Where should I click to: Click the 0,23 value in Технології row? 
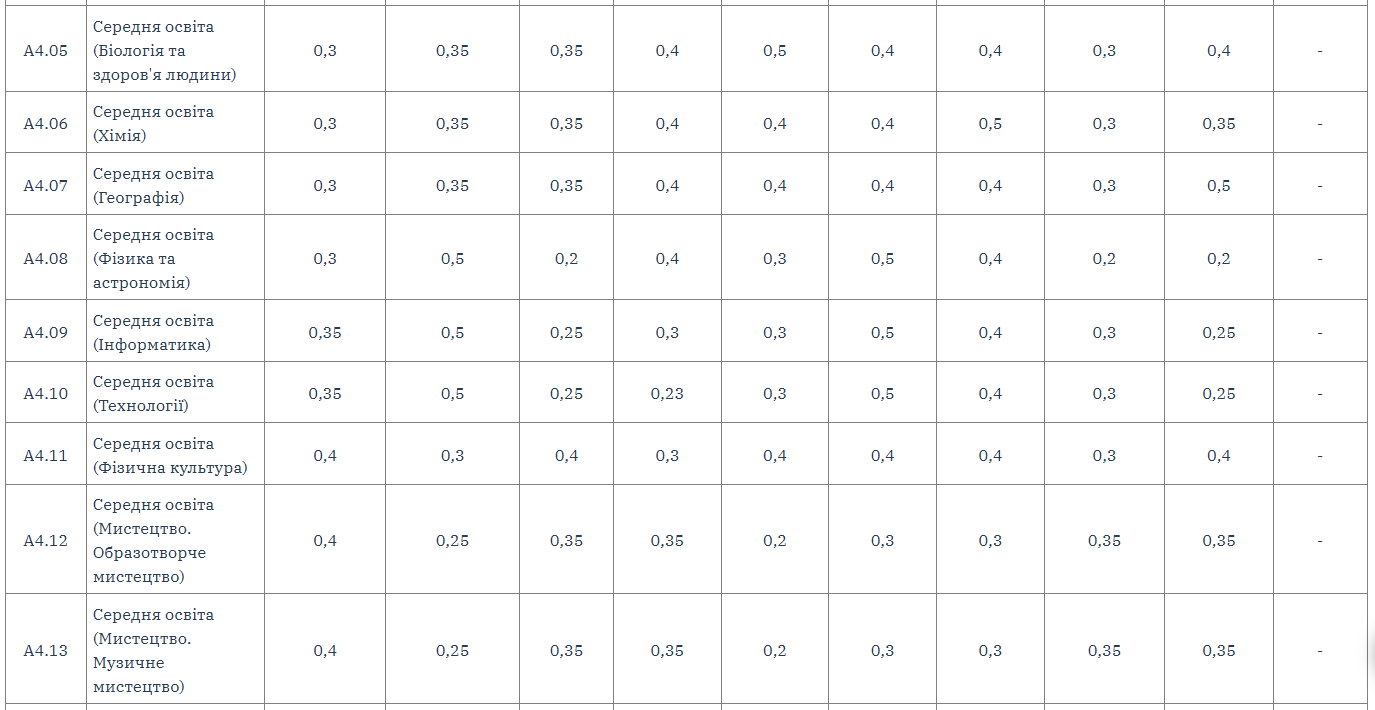[667, 393]
